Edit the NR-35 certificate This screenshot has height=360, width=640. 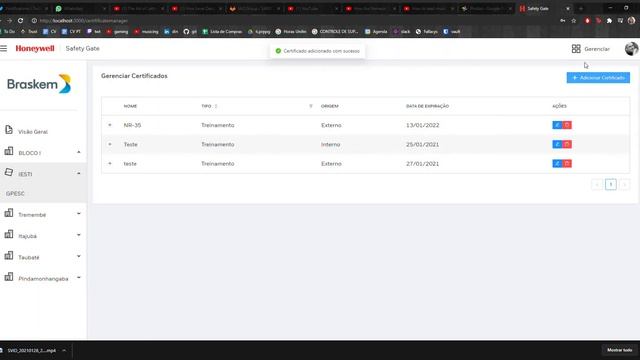click(x=557, y=125)
